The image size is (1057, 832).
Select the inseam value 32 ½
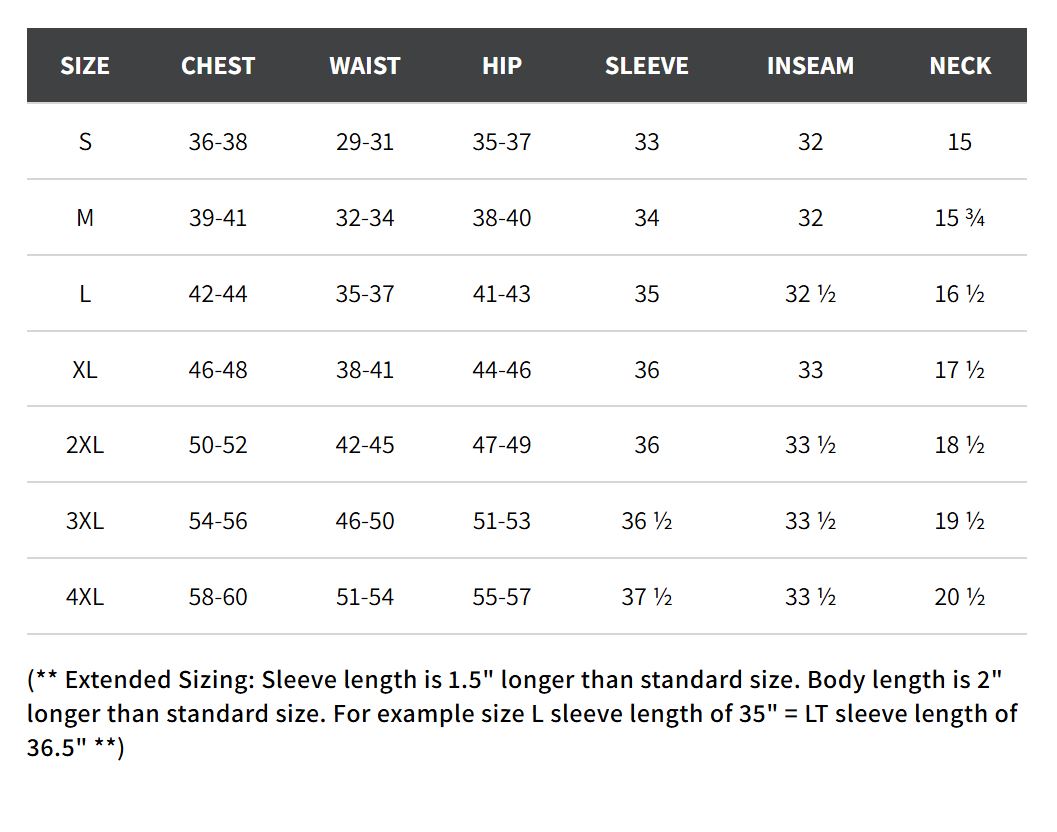point(810,294)
